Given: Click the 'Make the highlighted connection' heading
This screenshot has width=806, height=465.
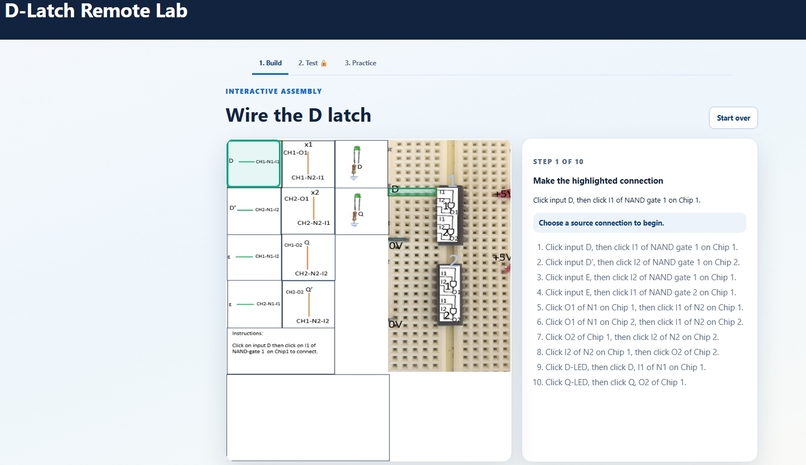Looking at the screenshot, I should tap(598, 181).
